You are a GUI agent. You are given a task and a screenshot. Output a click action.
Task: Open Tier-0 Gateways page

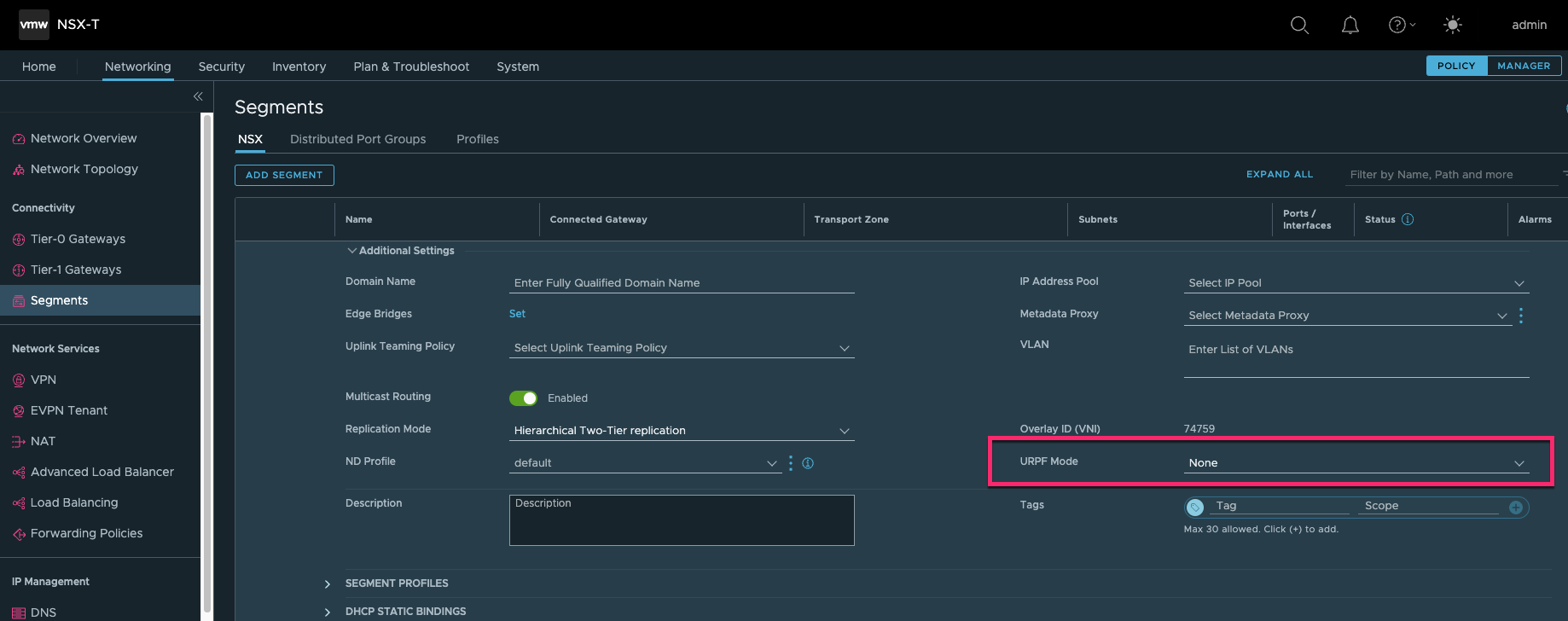(78, 240)
